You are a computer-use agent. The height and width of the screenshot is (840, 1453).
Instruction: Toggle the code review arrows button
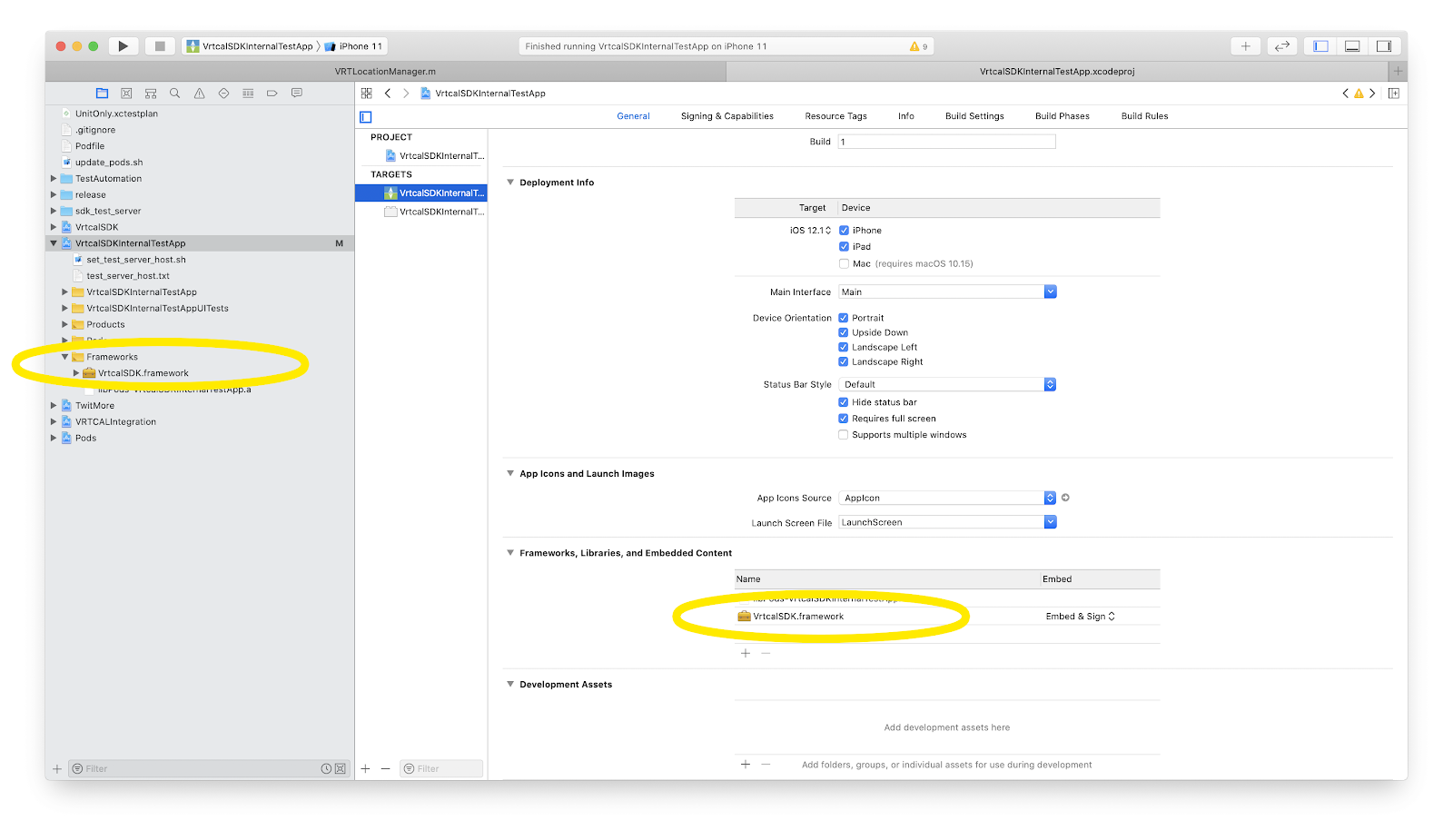coord(1282,46)
